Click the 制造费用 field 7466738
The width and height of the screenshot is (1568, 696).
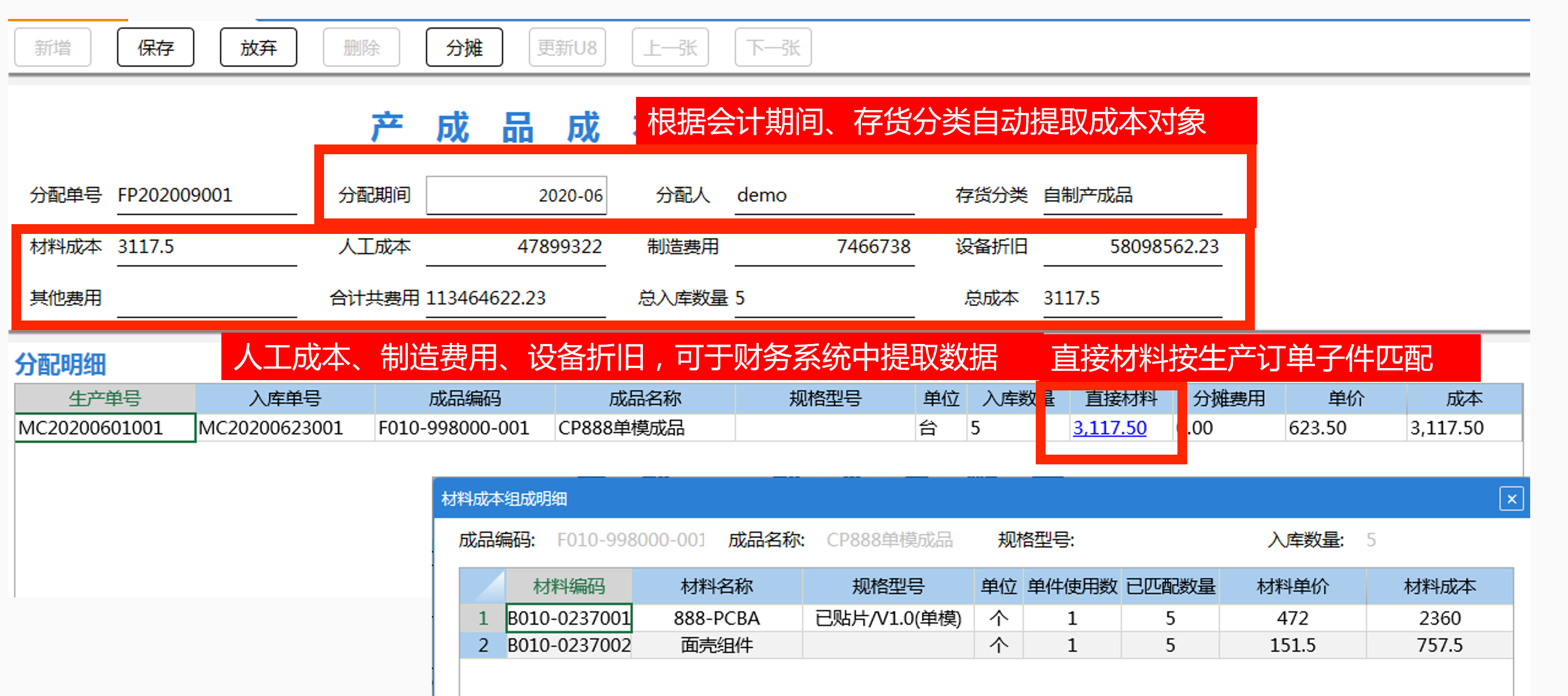pos(824,247)
